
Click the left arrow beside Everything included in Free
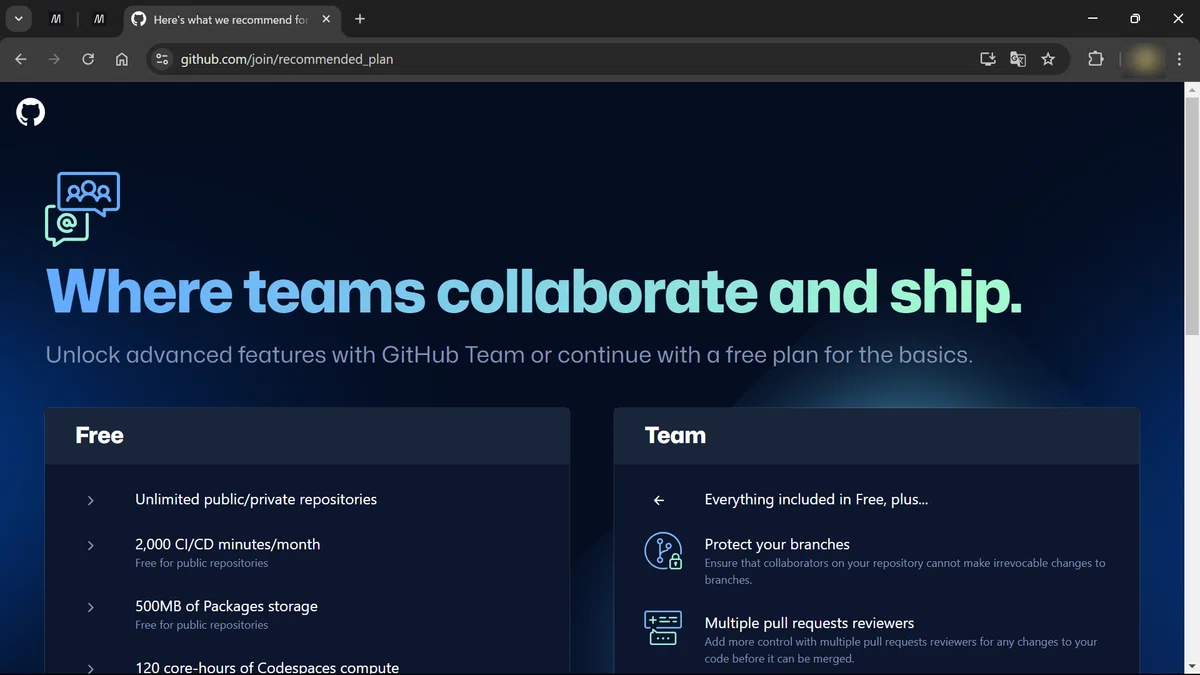click(659, 500)
